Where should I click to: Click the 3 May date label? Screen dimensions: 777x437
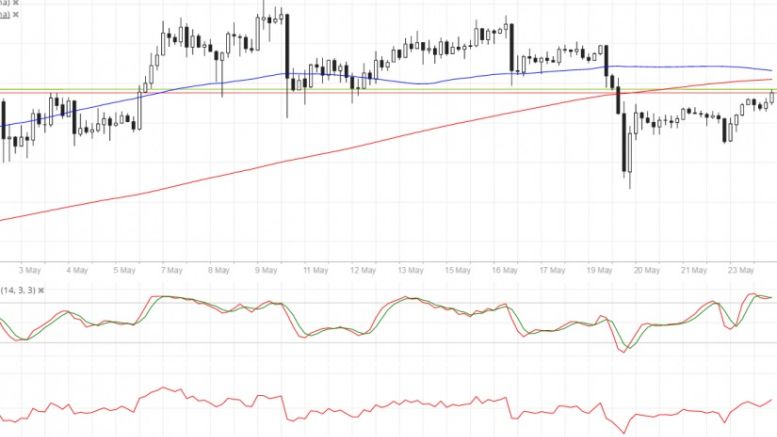(30, 270)
